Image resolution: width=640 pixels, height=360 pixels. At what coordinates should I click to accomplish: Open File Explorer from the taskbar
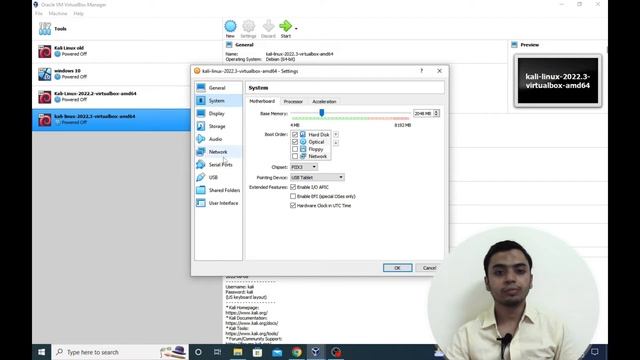point(238,352)
